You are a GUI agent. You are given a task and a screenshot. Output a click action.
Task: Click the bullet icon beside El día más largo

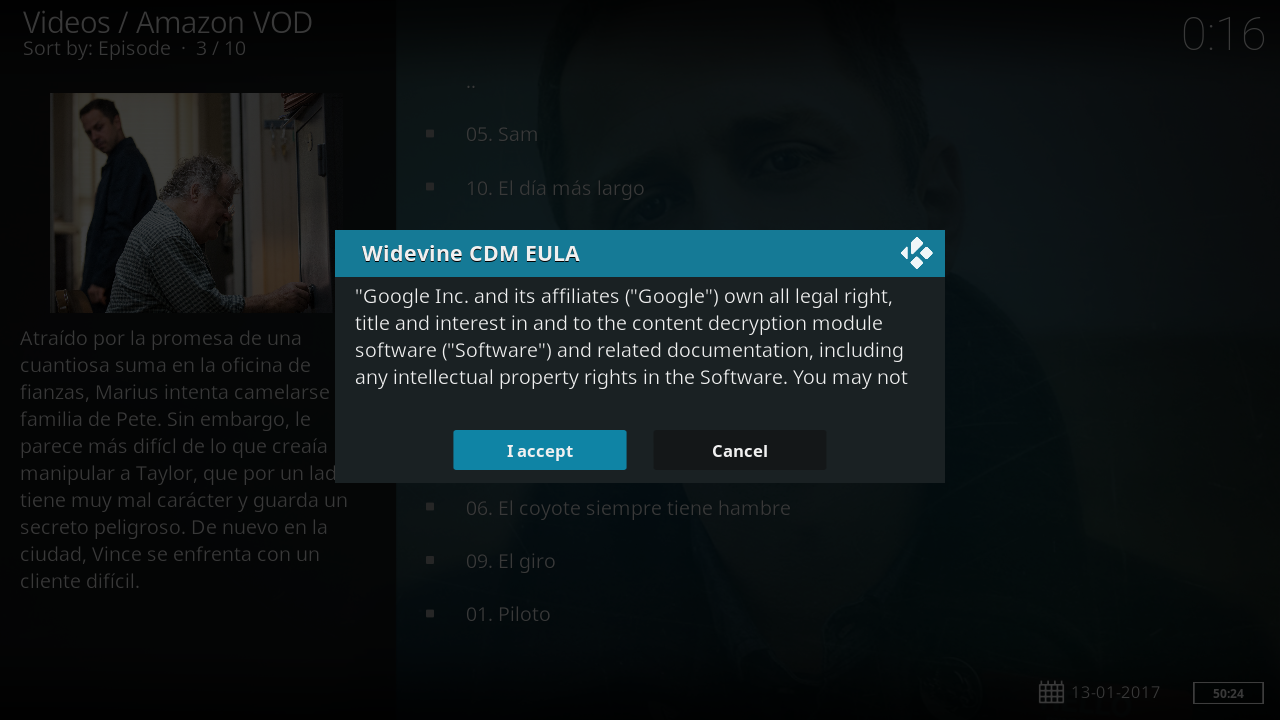tap(430, 187)
